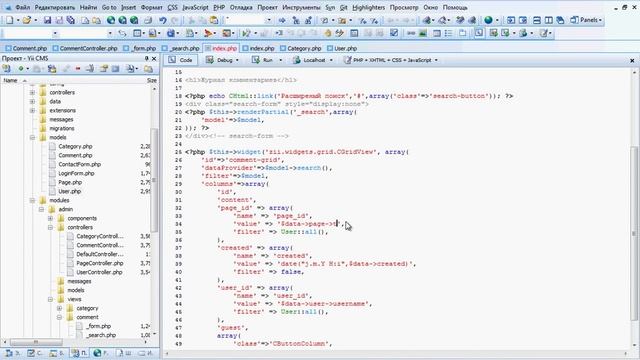This screenshot has height=360, width=640.
Task: Click the Open folder toolbar icon
Action: (x=27, y=20)
